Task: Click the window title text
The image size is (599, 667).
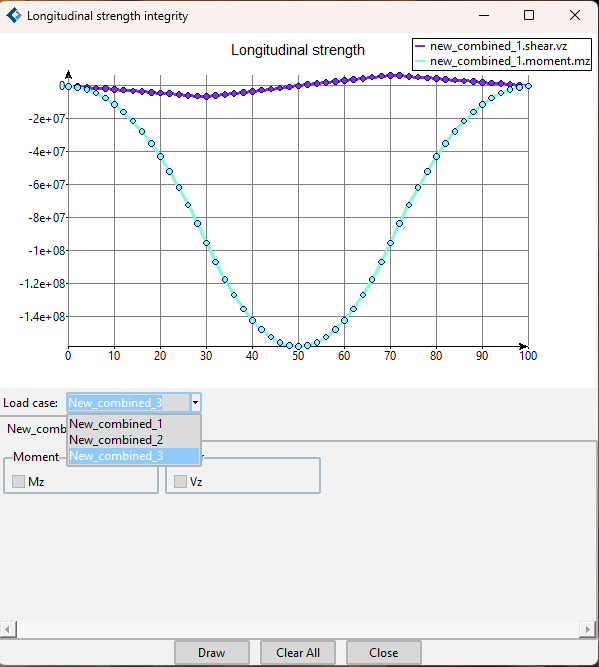Action: pyautogui.click(x=108, y=16)
